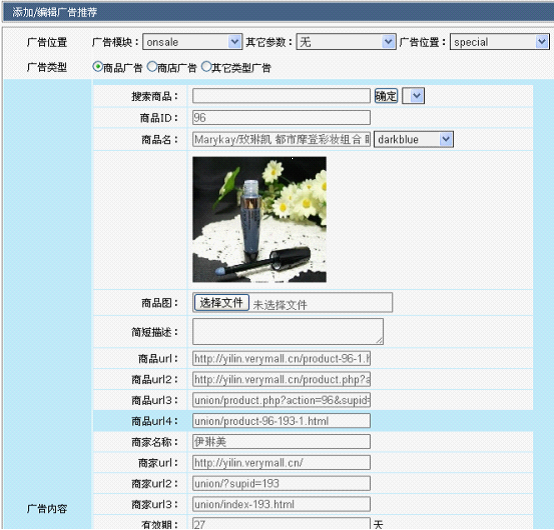
Task: Open the 广告位置 special dropdown
Action: click(500, 42)
